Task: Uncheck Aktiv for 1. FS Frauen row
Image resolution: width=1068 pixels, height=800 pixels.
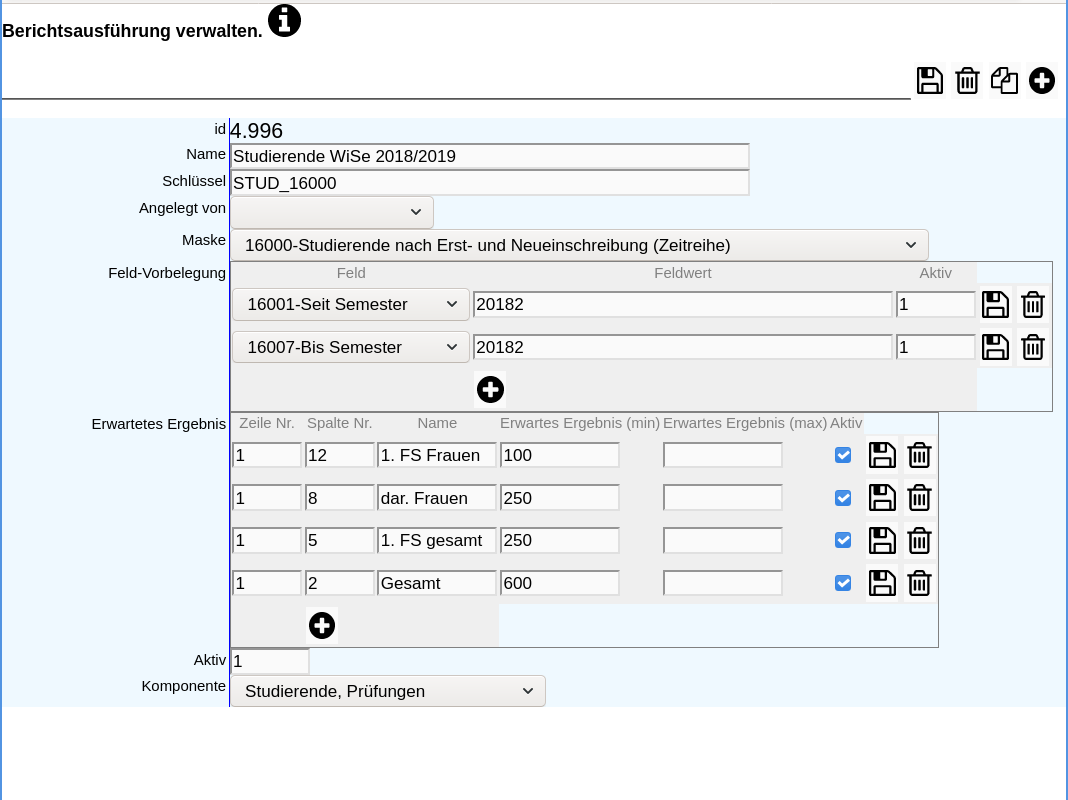Action: (843, 455)
